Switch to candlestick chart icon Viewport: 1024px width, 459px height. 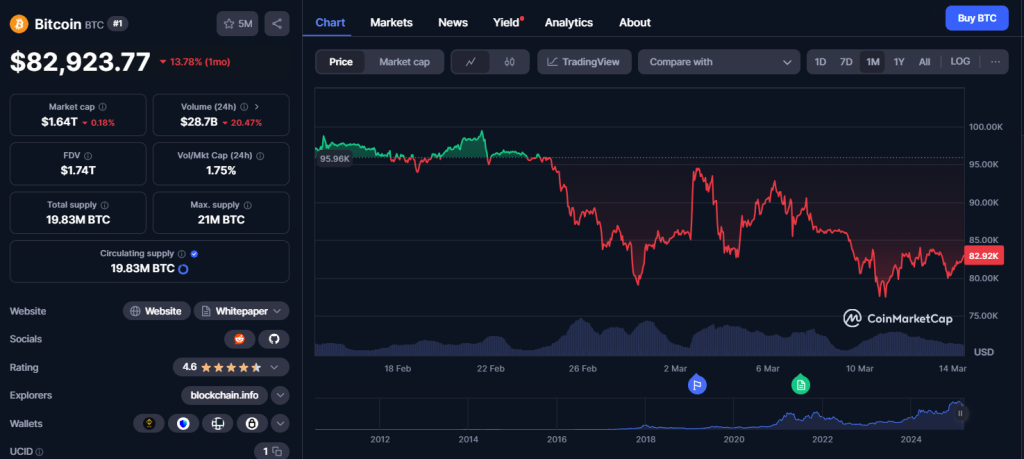(x=509, y=62)
